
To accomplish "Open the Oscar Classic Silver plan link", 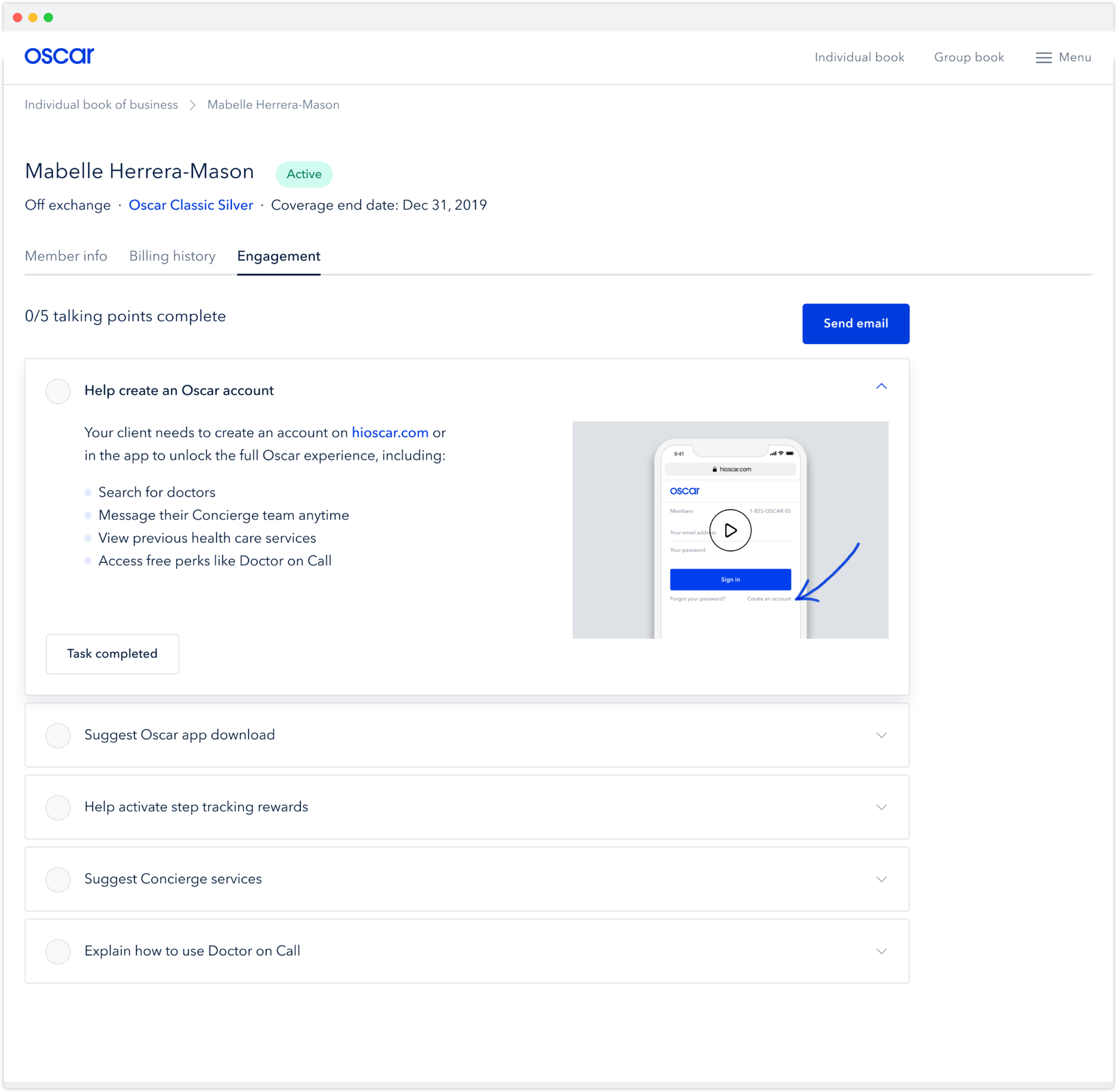I will 190,205.
